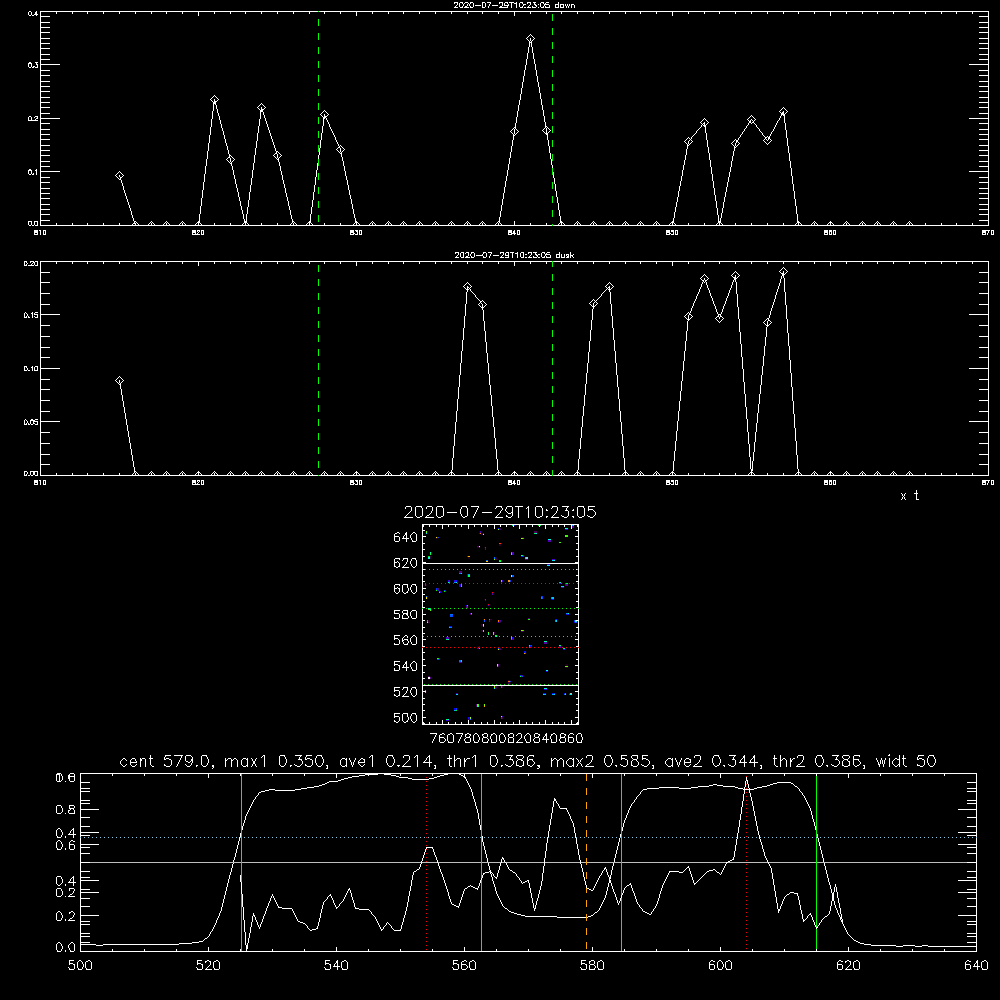Click the green vertical line near 585 in bottom plot

click(x=622, y=862)
